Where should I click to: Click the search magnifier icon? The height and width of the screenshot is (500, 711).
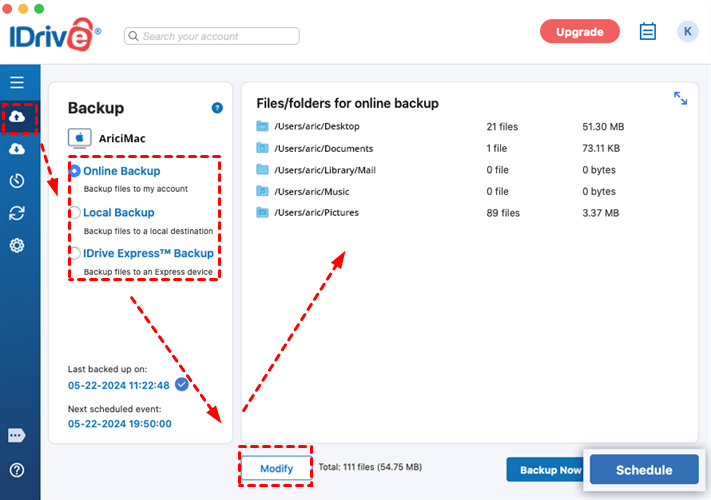(133, 36)
